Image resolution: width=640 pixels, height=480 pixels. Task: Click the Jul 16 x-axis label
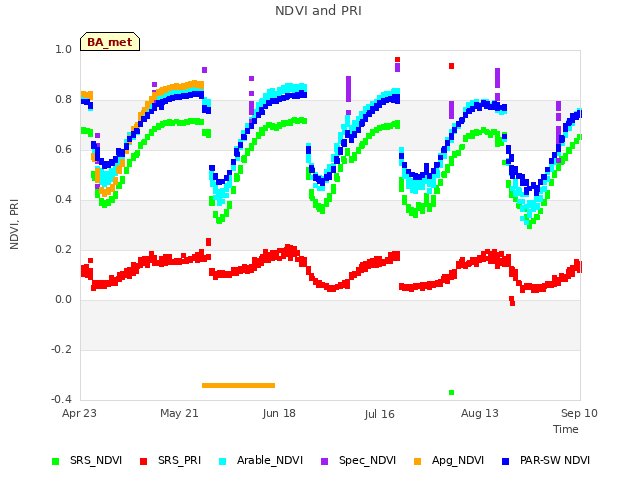click(380, 414)
